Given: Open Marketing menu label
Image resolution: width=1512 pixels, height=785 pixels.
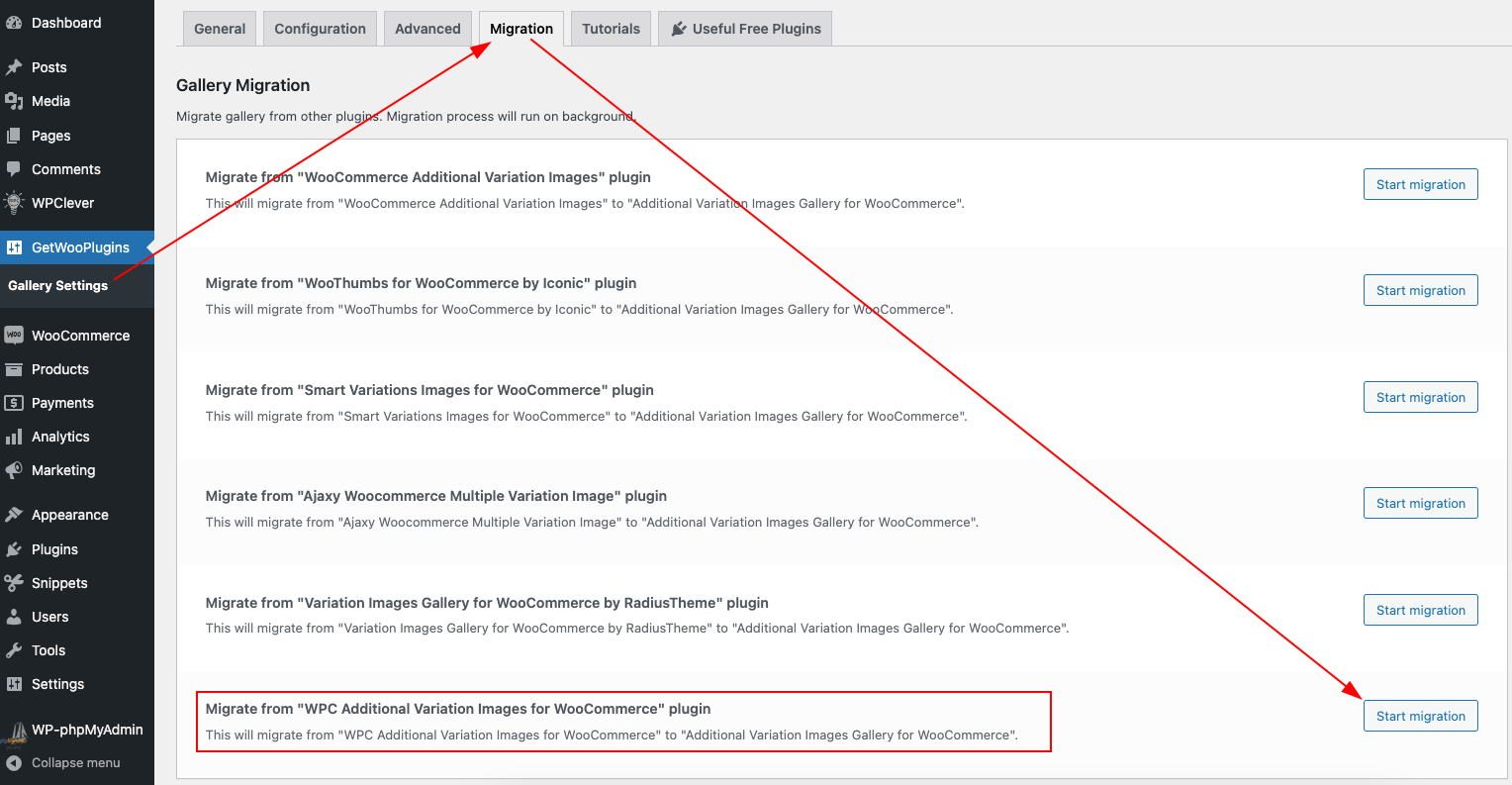Looking at the screenshot, I should pyautogui.click(x=63, y=470).
